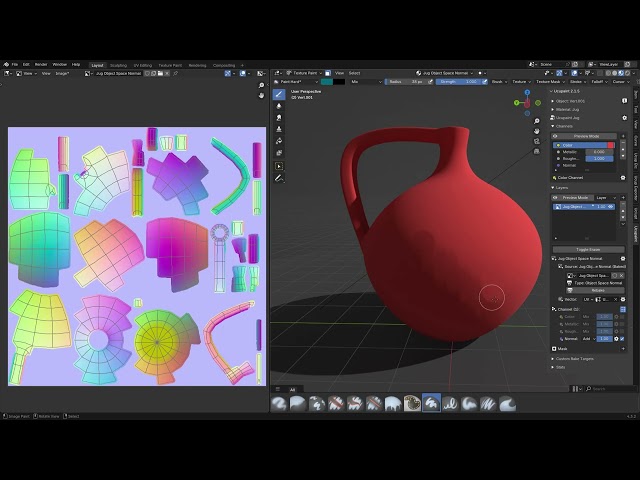640x480 pixels.
Task: Click the pan hand icon in image editor
Action: pos(261,96)
